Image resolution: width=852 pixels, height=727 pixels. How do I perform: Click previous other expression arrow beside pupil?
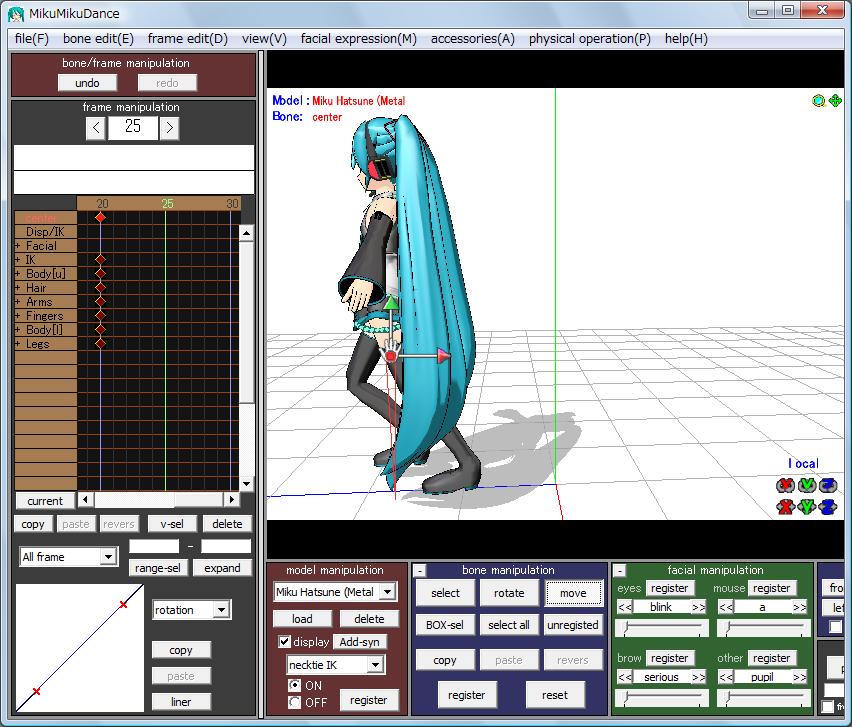tap(726, 677)
